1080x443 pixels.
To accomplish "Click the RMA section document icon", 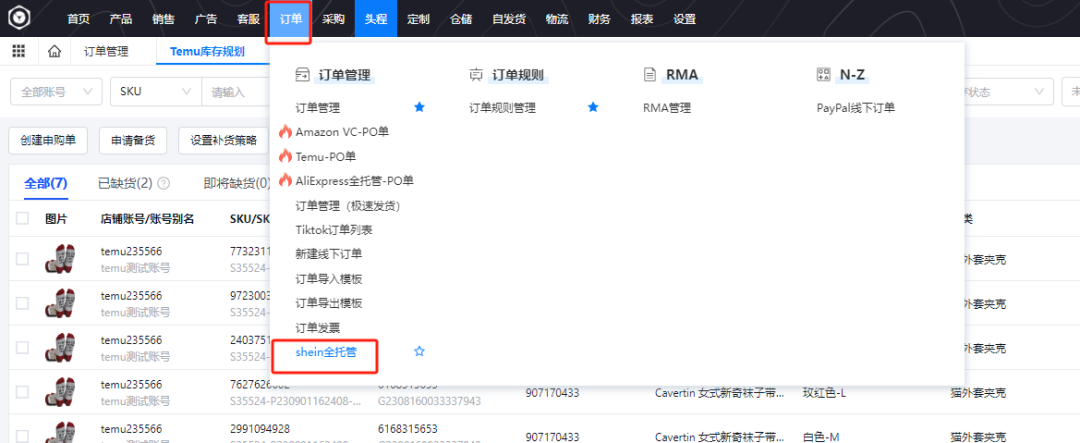I will 649,74.
